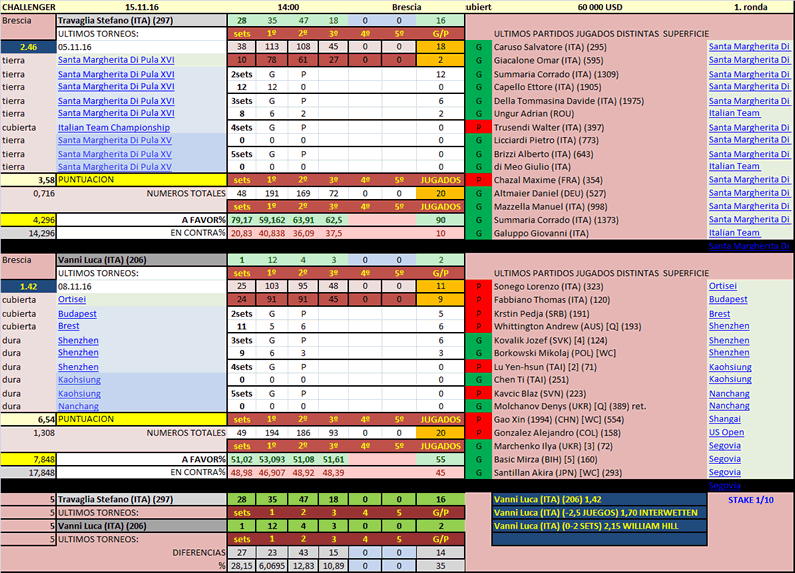Open Shenzhen link beside Whittington Andrew

point(729,326)
